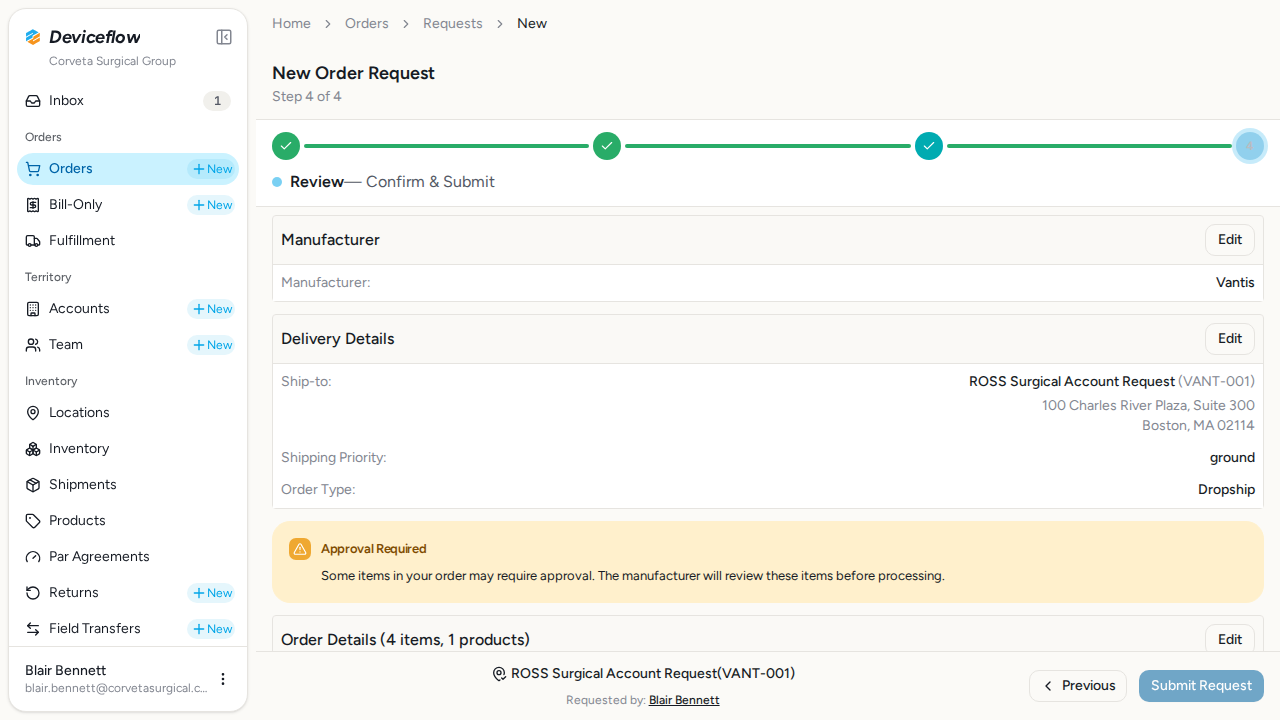Open the Fulfillment section
This screenshot has height=720, width=1280.
tap(128, 241)
